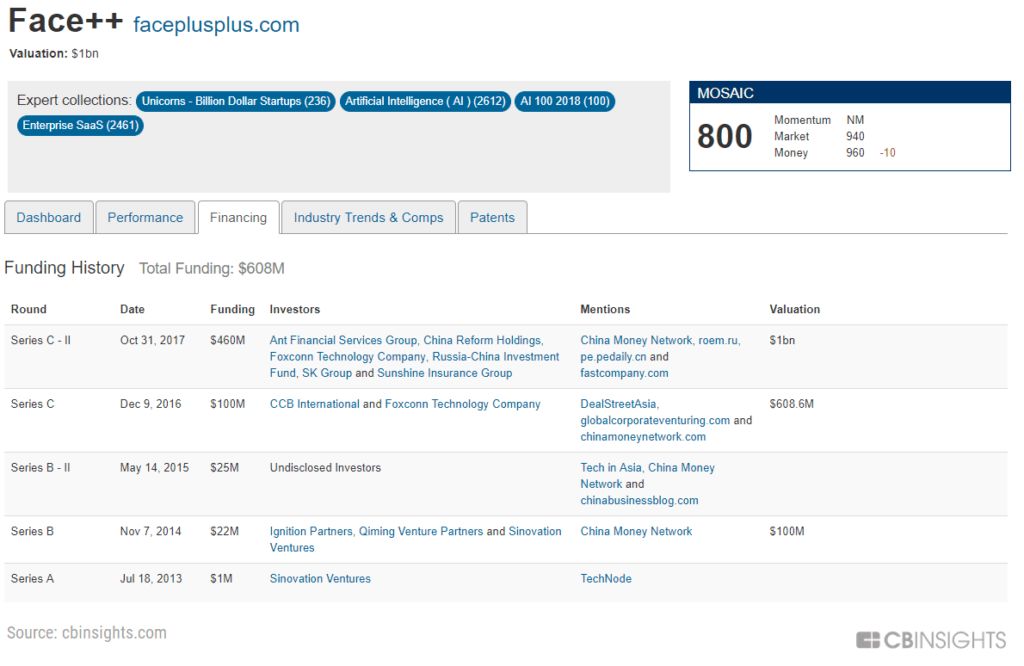Click the Investors column header

tap(295, 309)
